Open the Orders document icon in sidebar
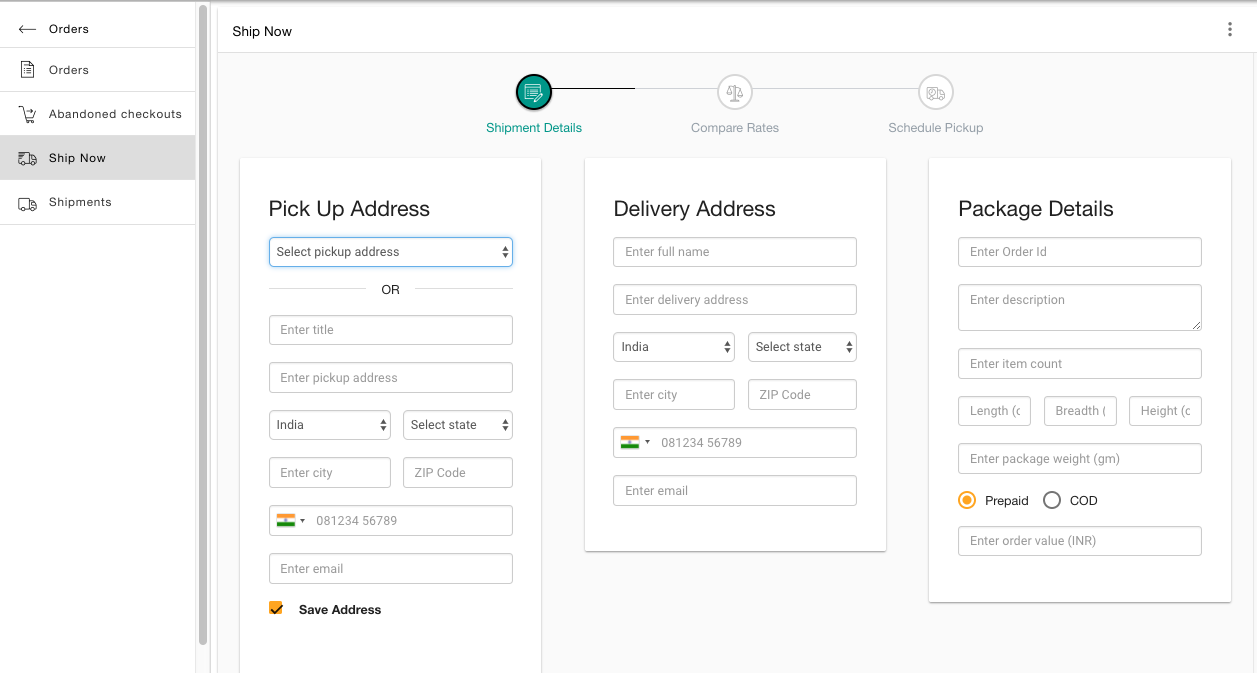The height and width of the screenshot is (673, 1257). click(x=28, y=70)
